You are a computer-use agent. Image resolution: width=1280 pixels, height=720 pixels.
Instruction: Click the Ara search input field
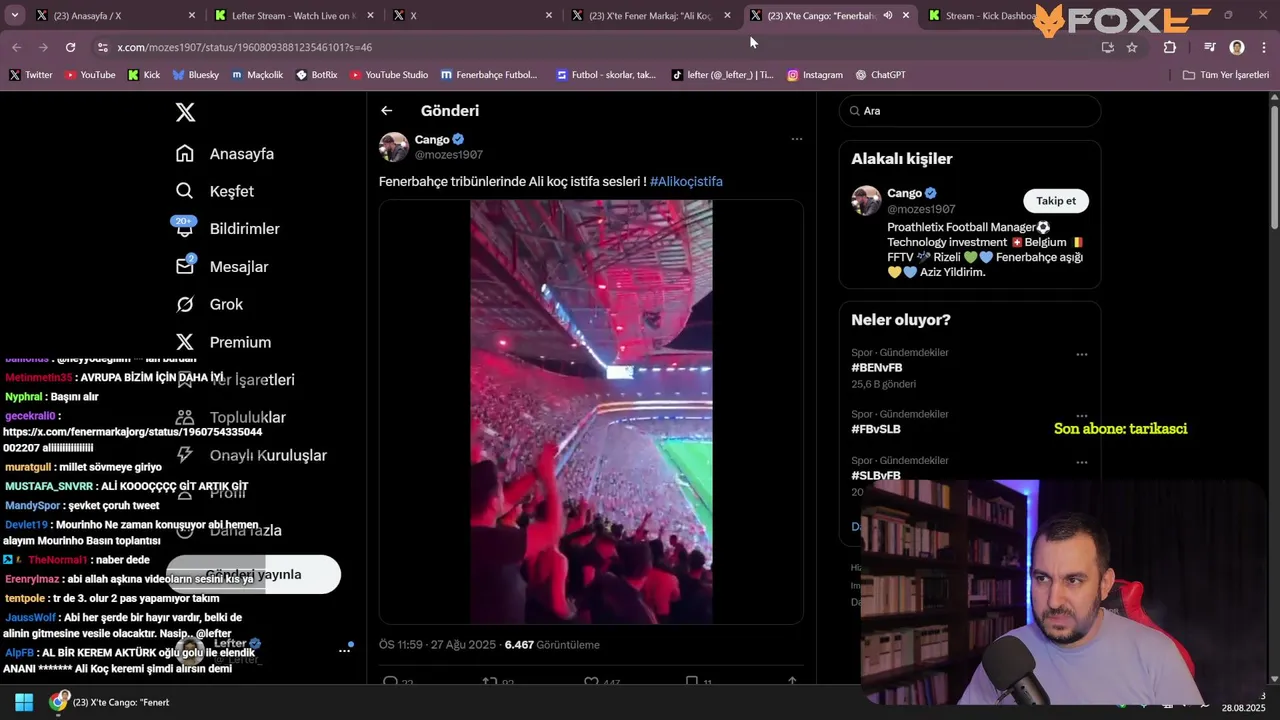[x=970, y=111]
